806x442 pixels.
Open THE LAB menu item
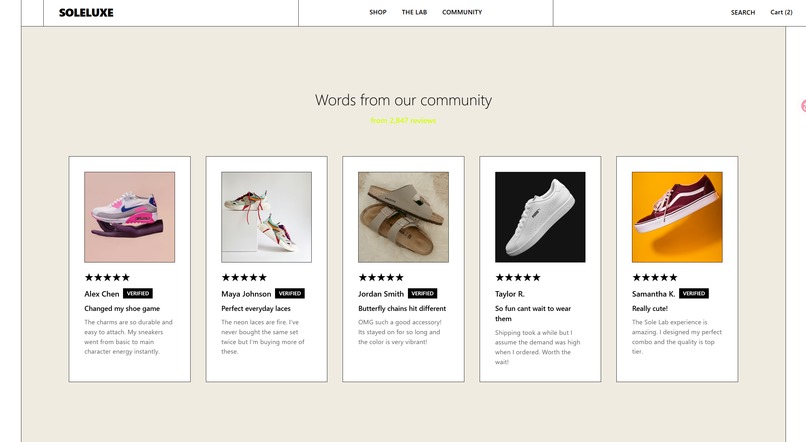414,12
